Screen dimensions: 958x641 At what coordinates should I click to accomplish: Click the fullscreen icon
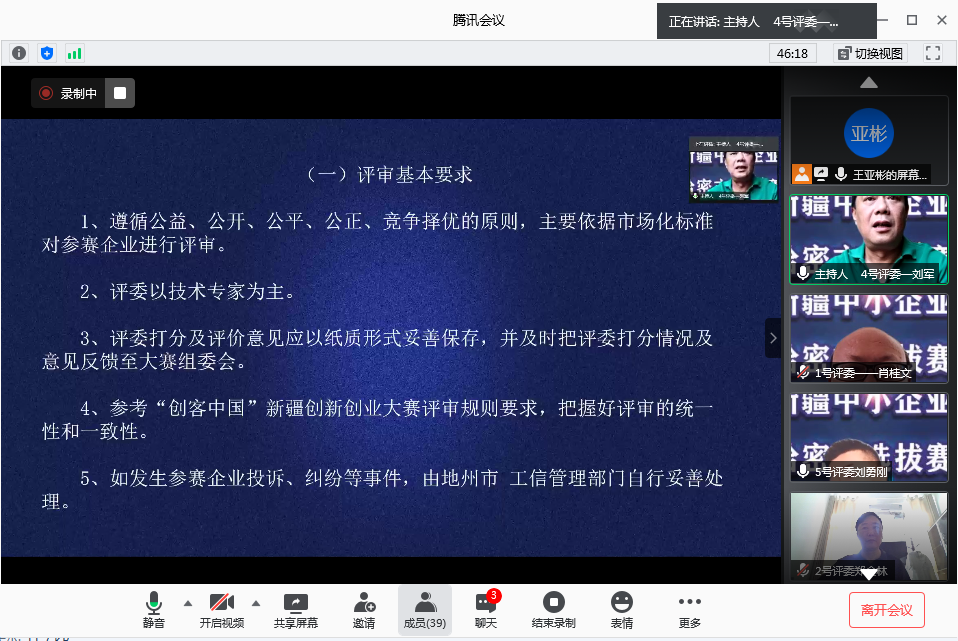932,53
